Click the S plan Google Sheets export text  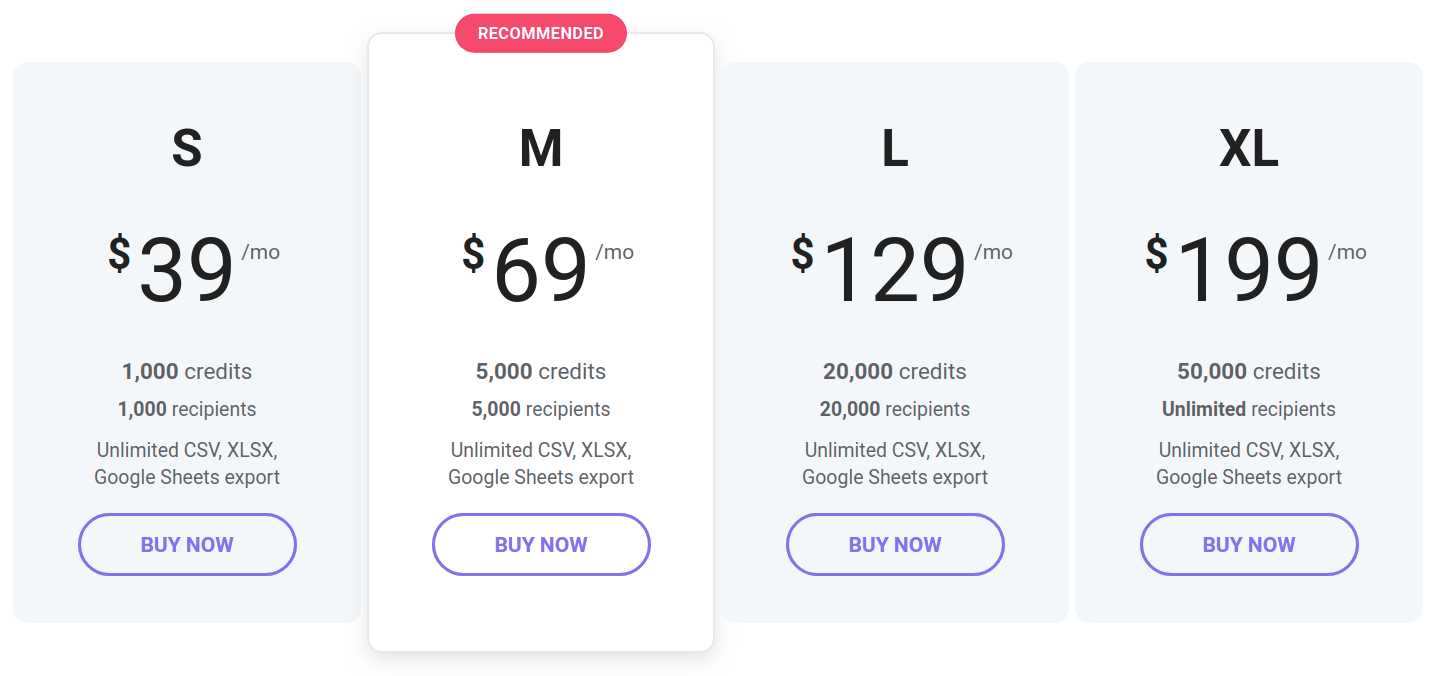coord(187,477)
